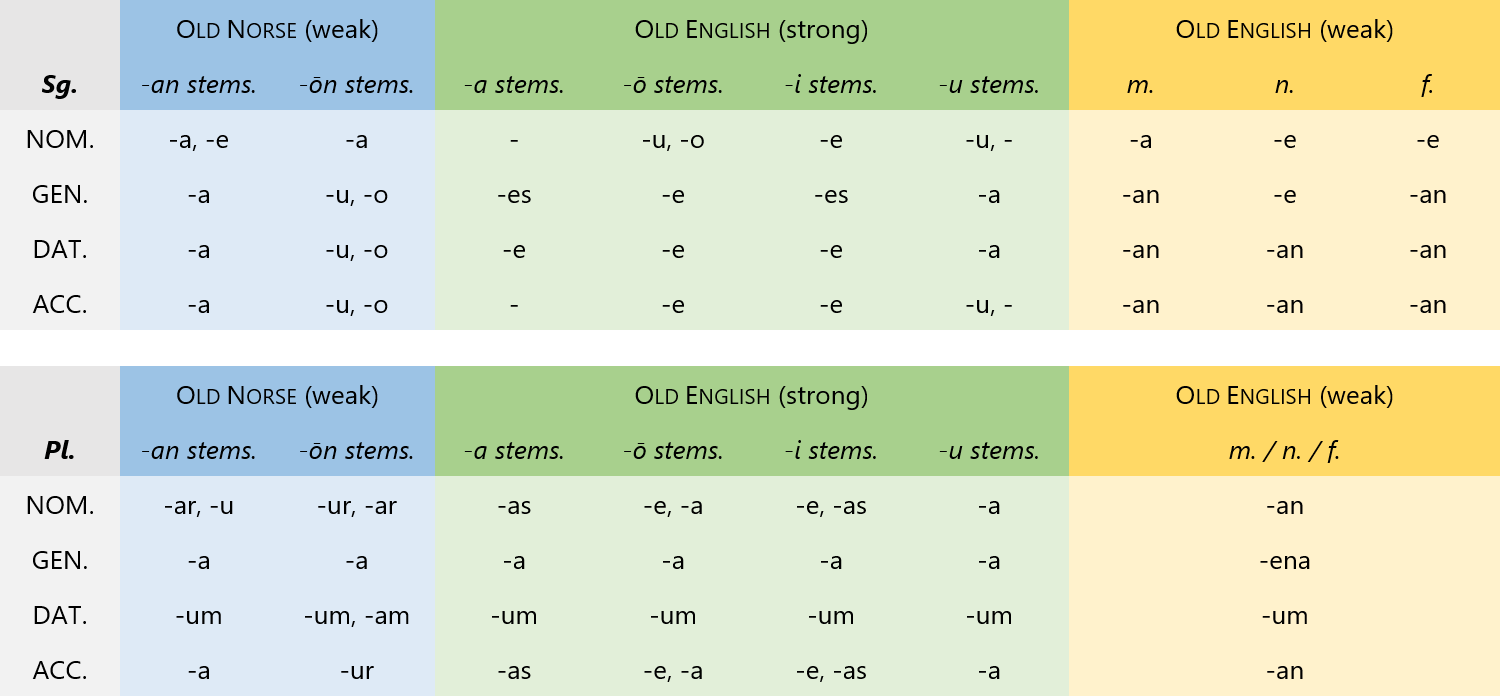Select the -ur, -ar nominative plural cell
The height and width of the screenshot is (696, 1500).
357,506
